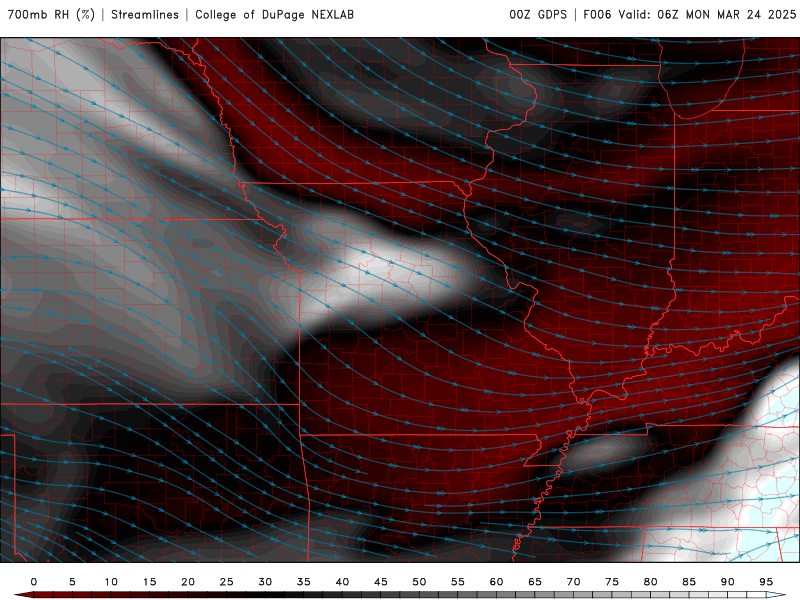The height and width of the screenshot is (600, 800).
Task: Click the colorbar label "90"
Action: [x=728, y=582]
